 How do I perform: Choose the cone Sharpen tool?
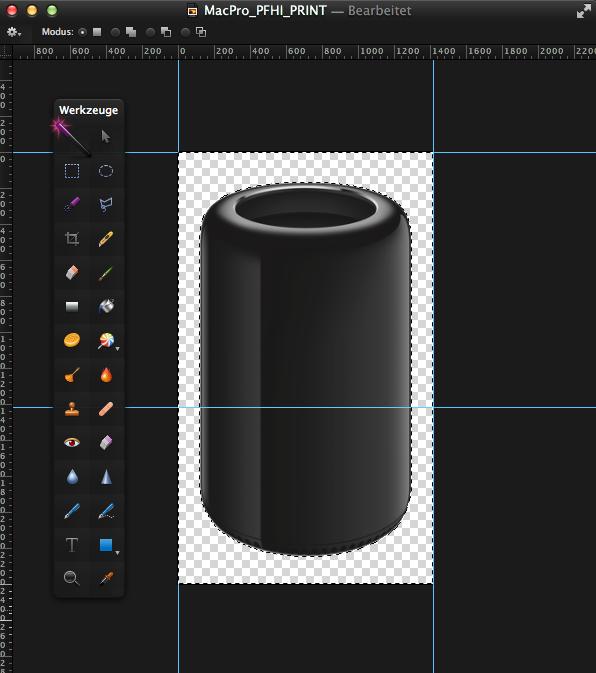[x=106, y=476]
